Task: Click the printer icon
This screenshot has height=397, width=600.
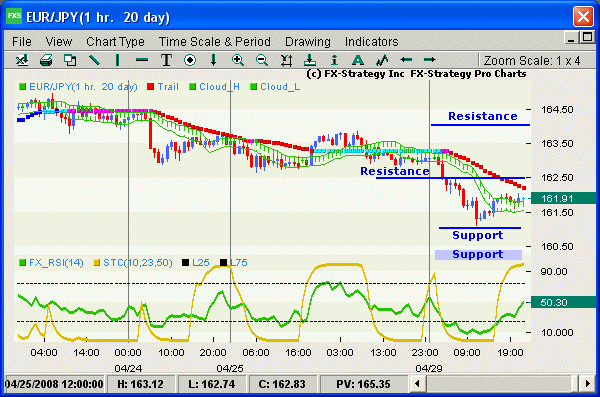Action: 46,60
